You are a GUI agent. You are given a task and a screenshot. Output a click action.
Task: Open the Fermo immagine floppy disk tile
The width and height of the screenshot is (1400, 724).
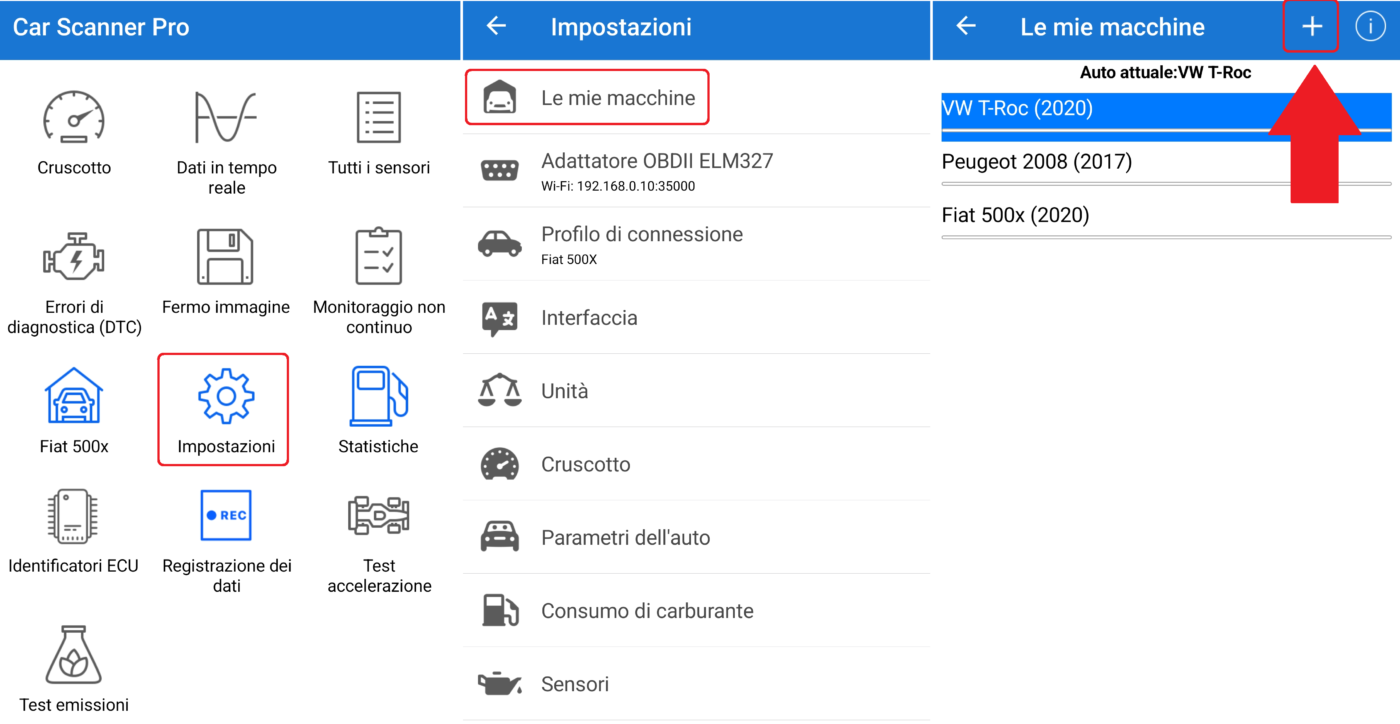226,272
